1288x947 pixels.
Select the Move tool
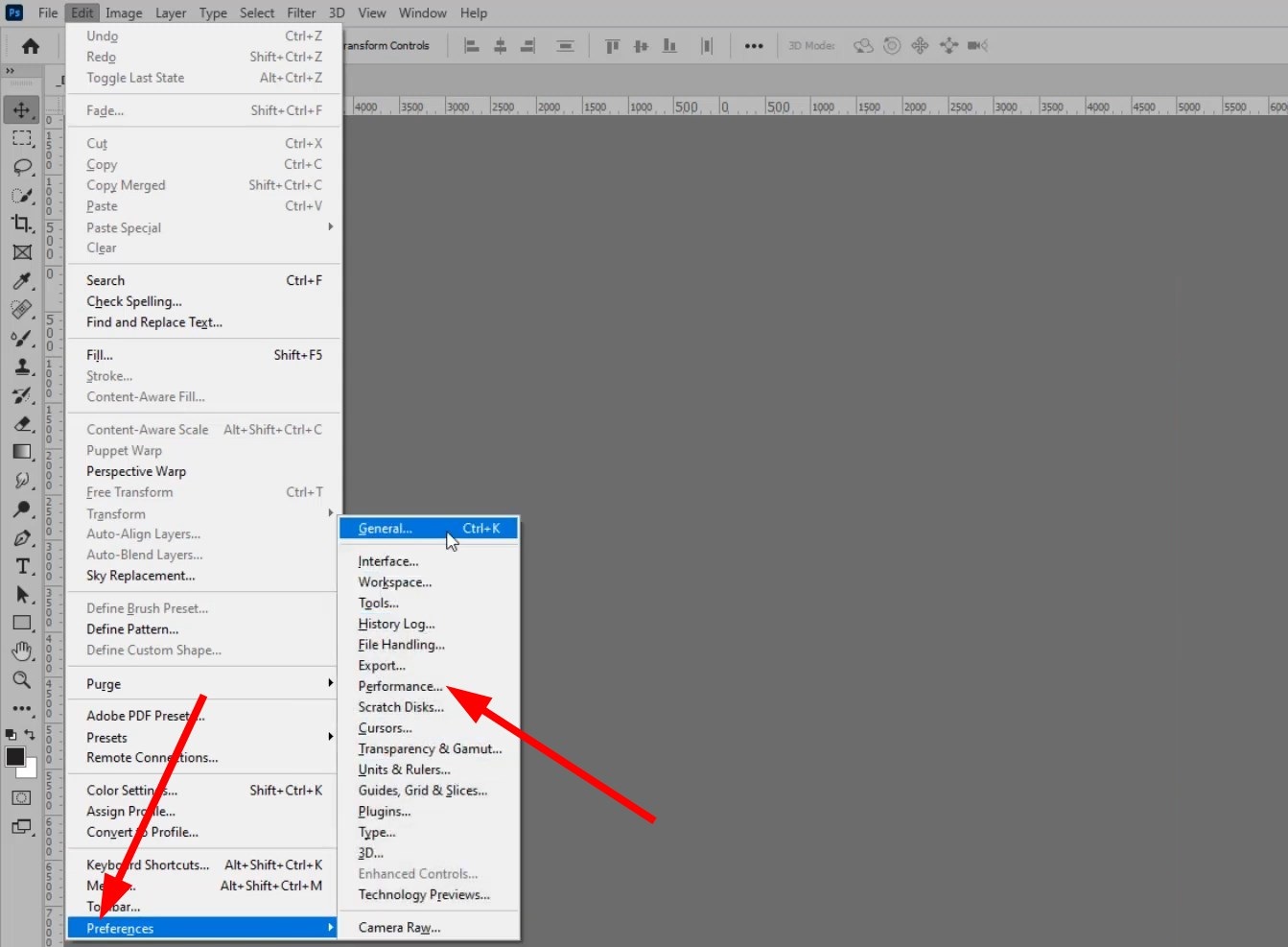tap(21, 109)
